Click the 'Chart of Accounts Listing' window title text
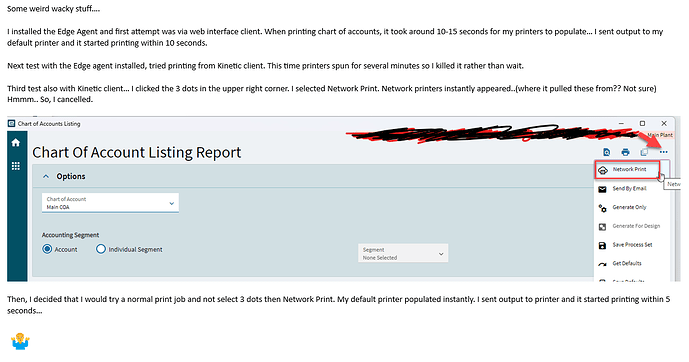This screenshot has width=689, height=362. 49,124
